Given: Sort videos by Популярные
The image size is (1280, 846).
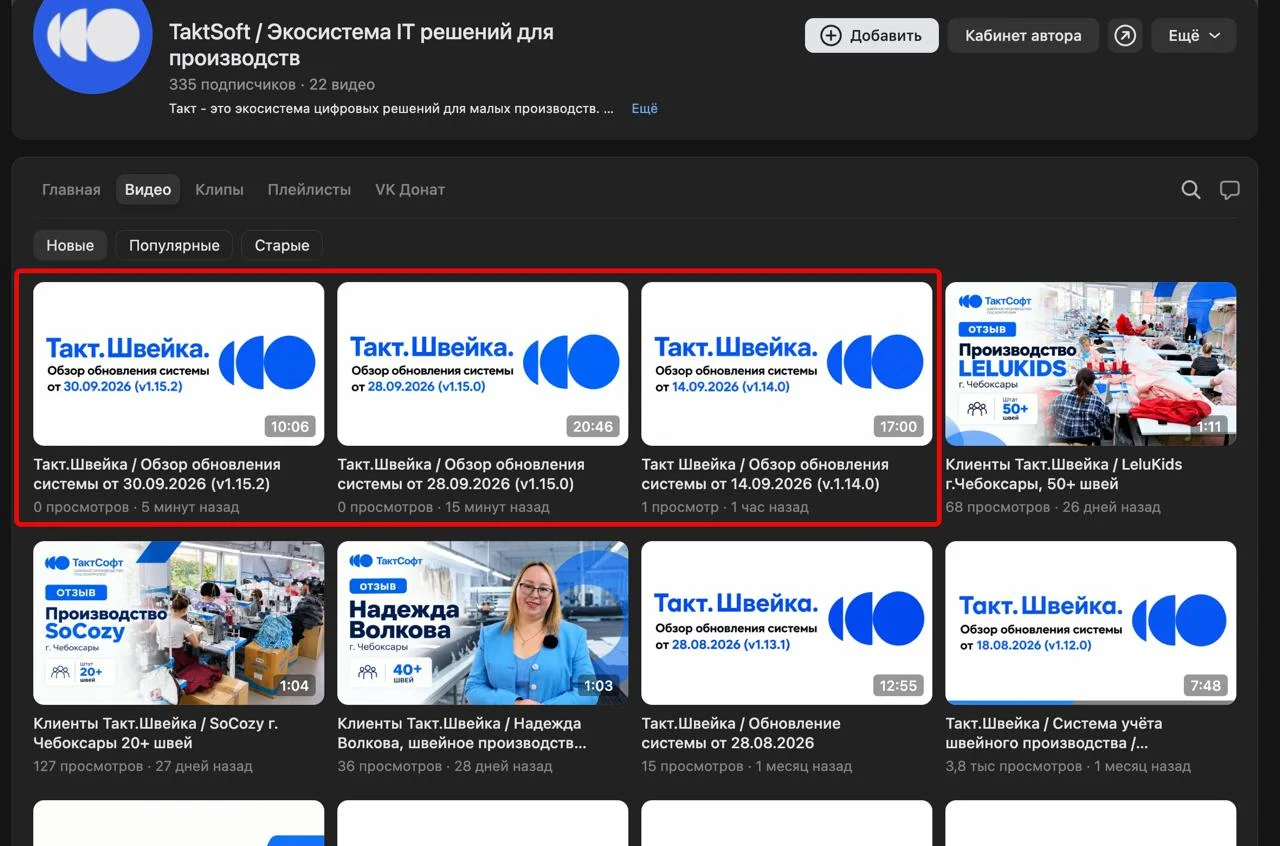Looking at the screenshot, I should tap(174, 245).
